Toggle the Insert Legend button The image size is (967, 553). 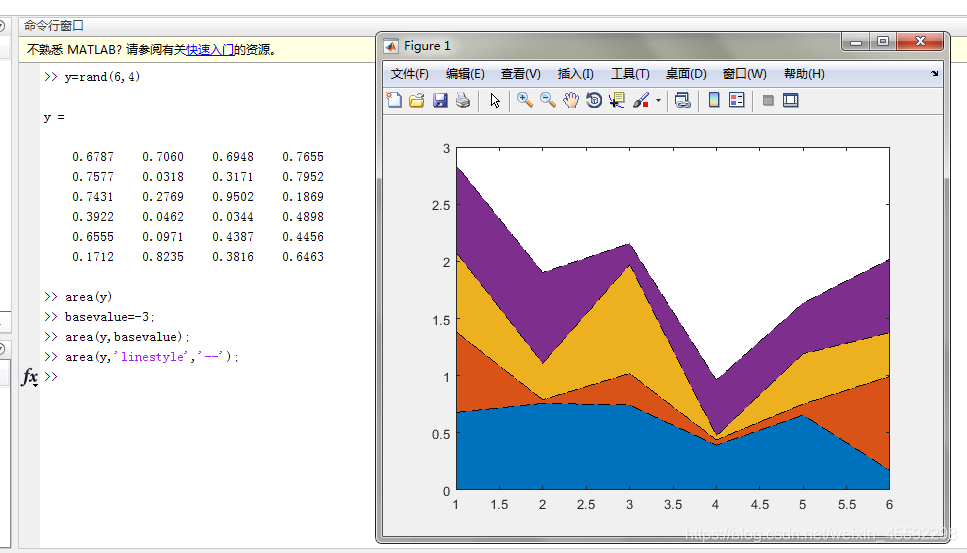737,100
